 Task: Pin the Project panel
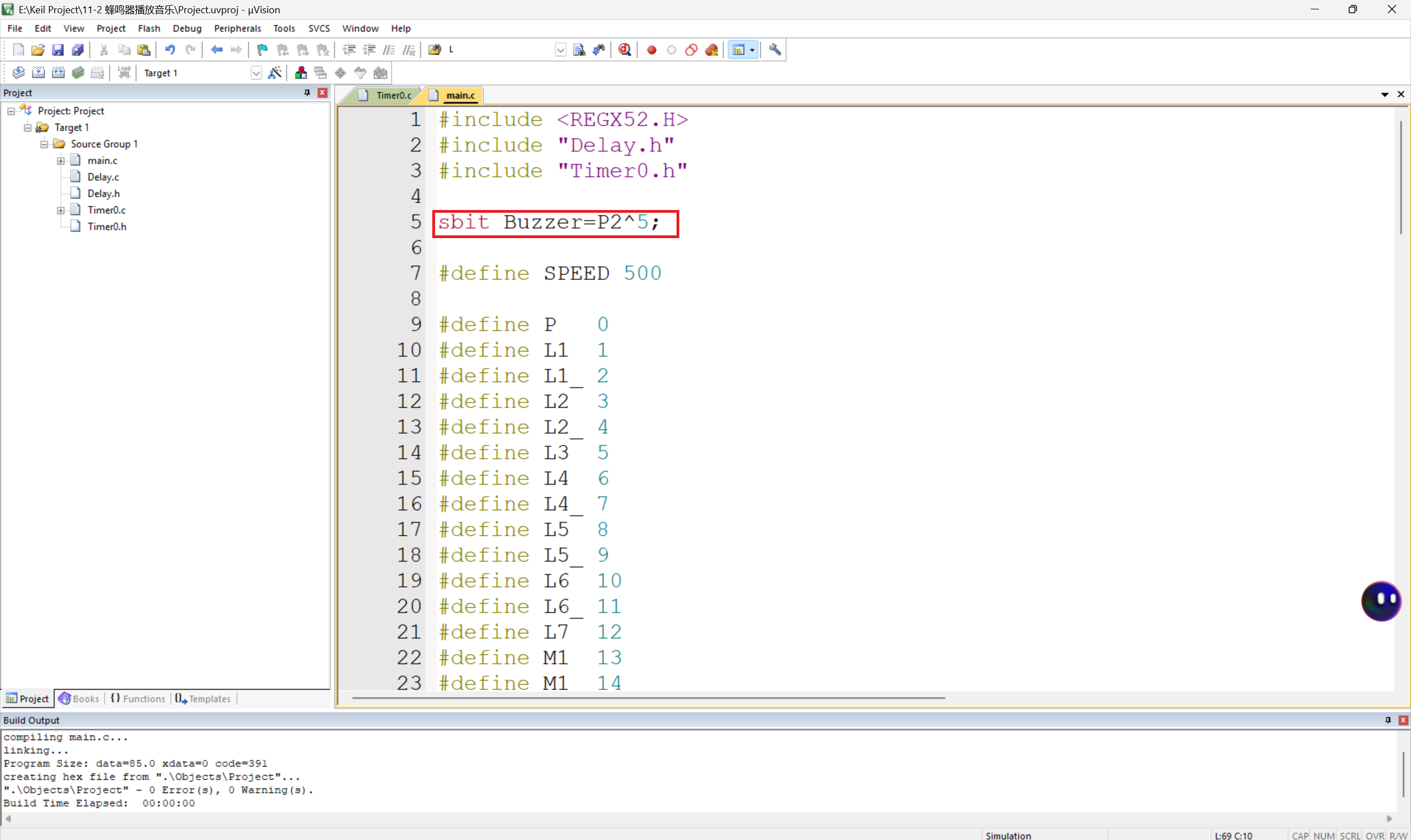307,93
